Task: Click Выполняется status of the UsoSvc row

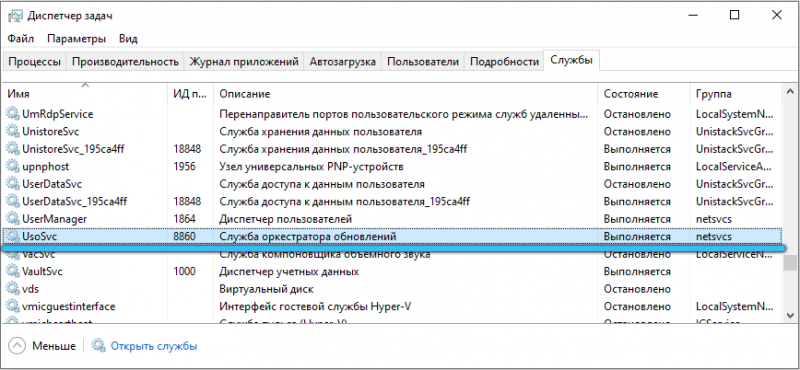Action: pos(637,236)
